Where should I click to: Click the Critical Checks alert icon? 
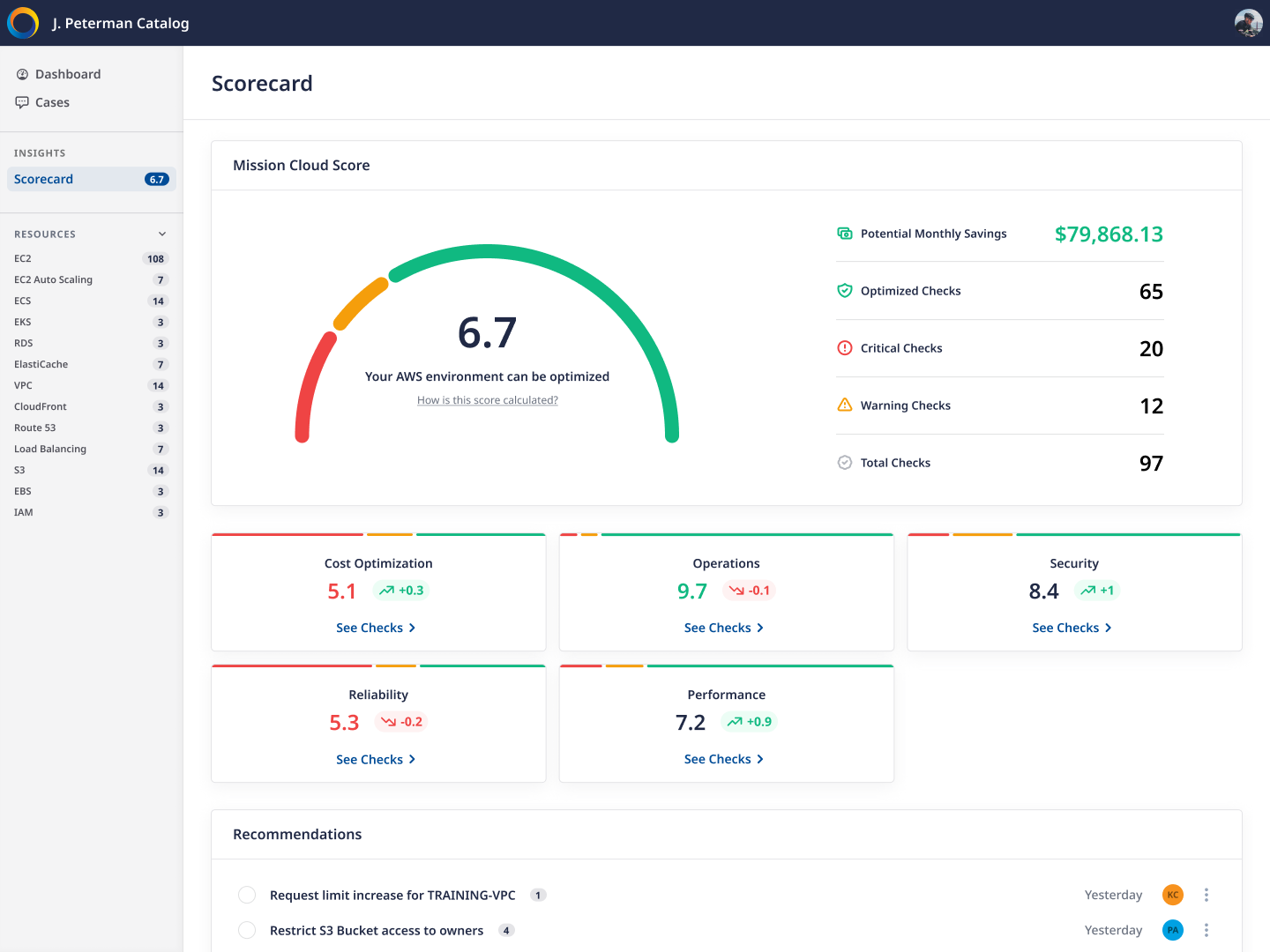tap(844, 348)
